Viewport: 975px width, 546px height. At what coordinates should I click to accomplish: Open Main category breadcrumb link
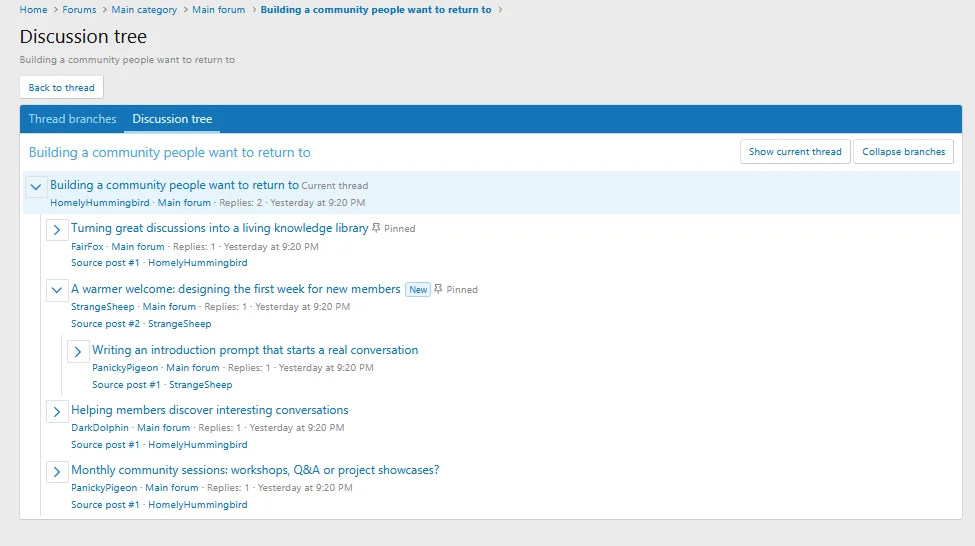tap(144, 10)
